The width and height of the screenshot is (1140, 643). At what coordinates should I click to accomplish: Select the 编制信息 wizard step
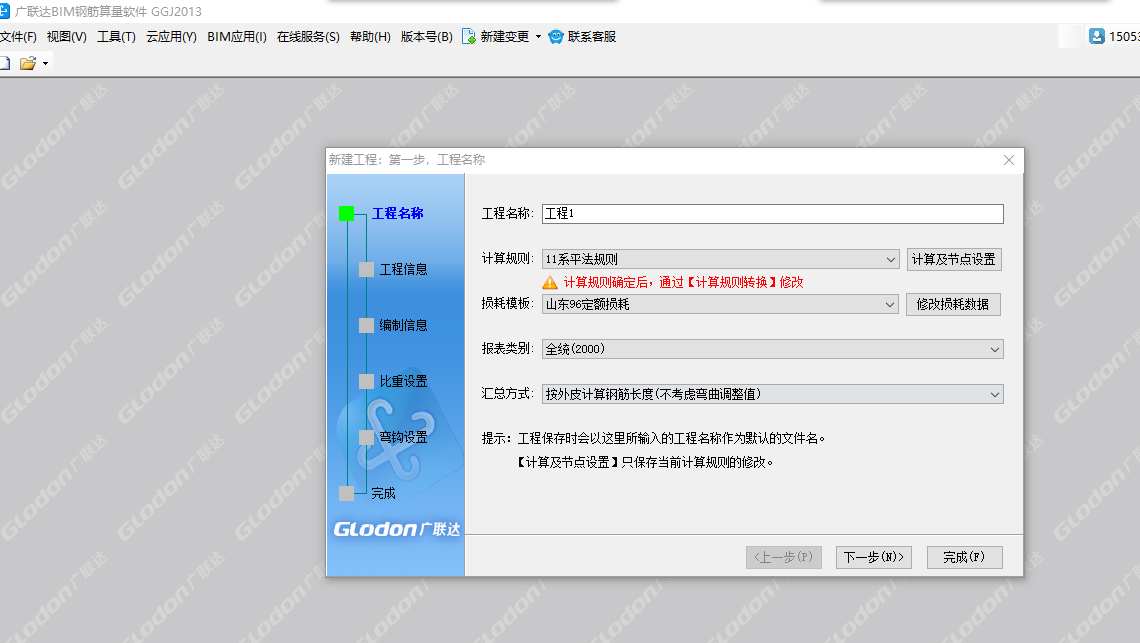(x=404, y=325)
